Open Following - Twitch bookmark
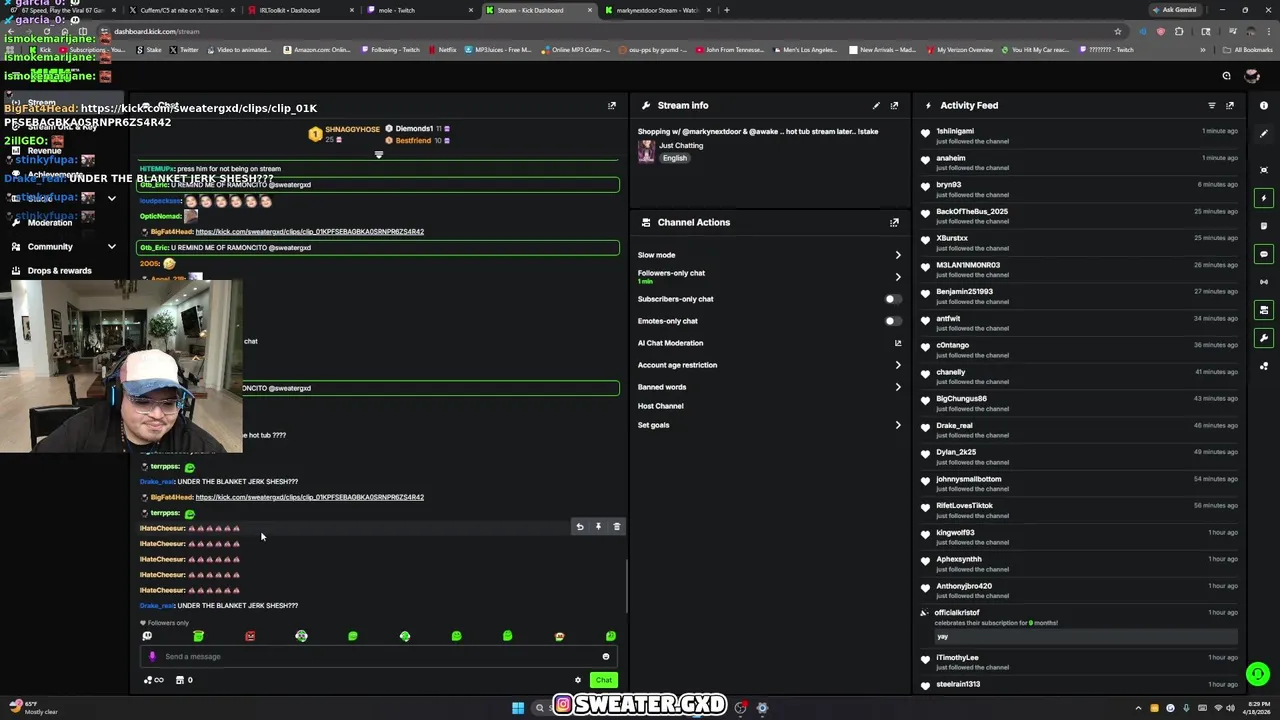The width and height of the screenshot is (1280, 720). (390, 50)
